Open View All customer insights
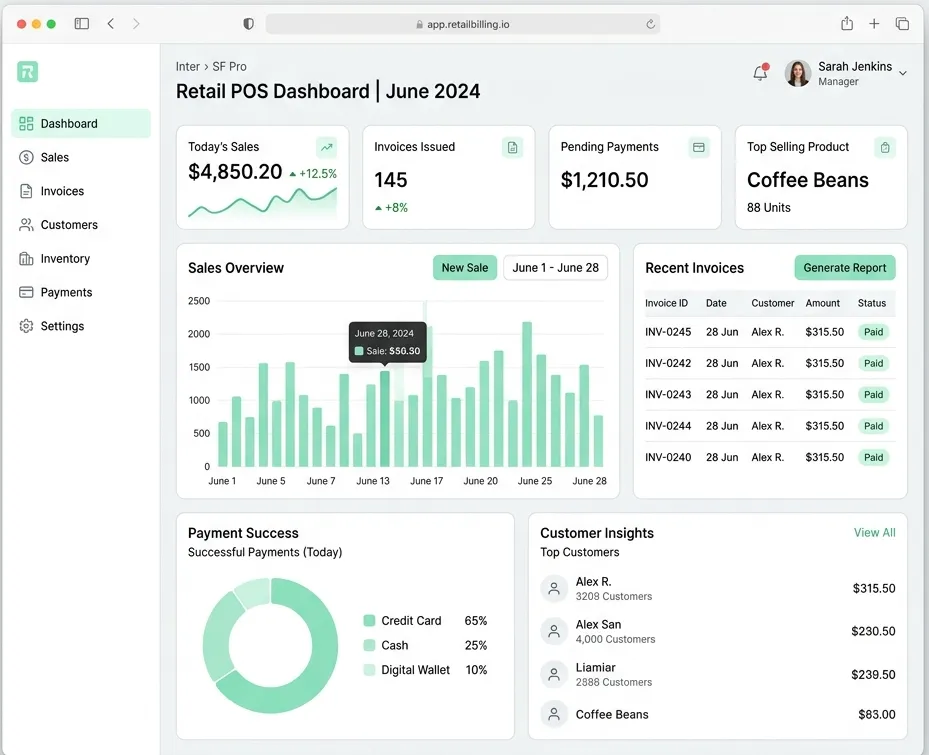929x755 pixels. coord(874,533)
